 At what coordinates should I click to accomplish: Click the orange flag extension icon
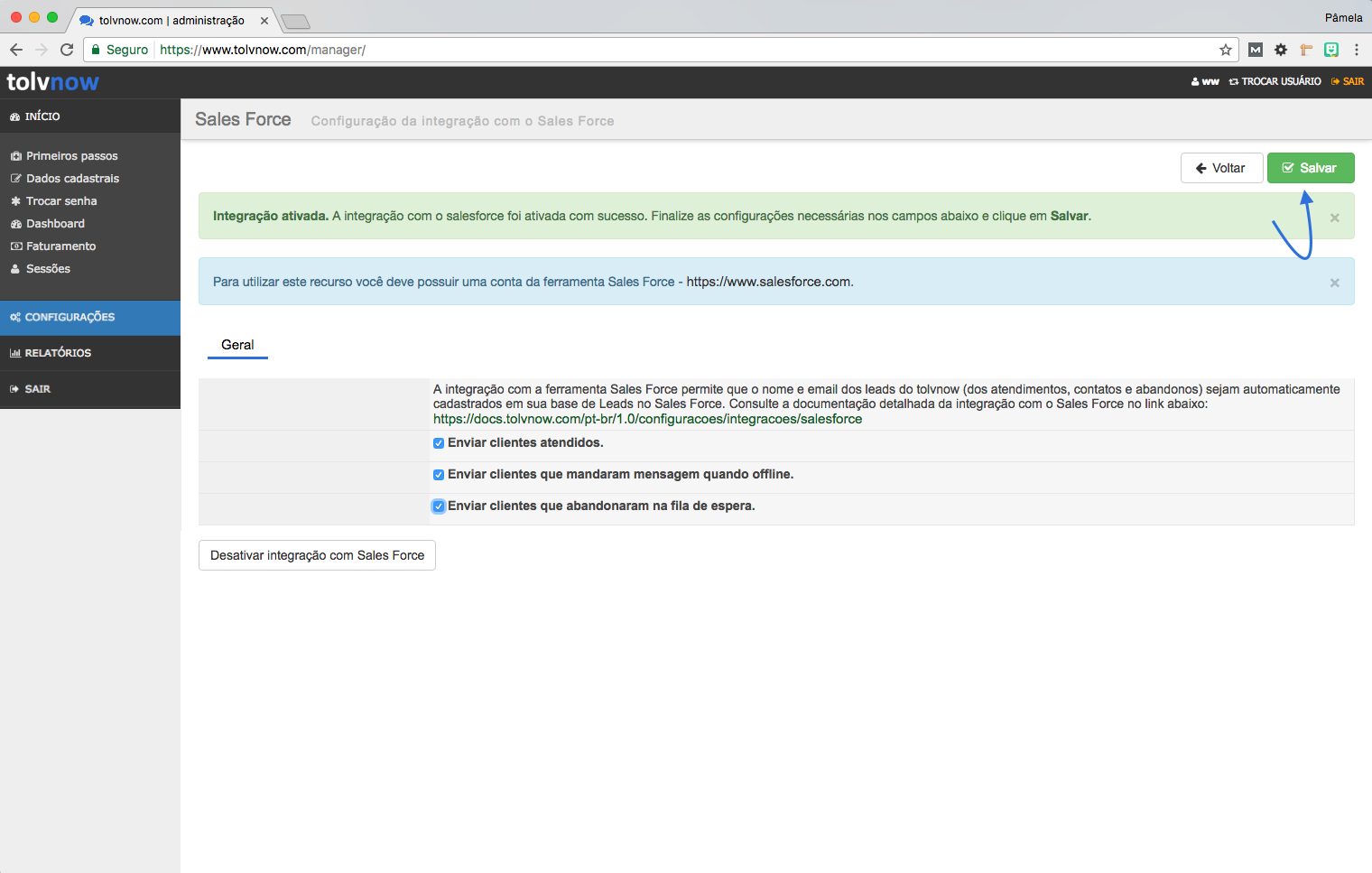[1306, 50]
